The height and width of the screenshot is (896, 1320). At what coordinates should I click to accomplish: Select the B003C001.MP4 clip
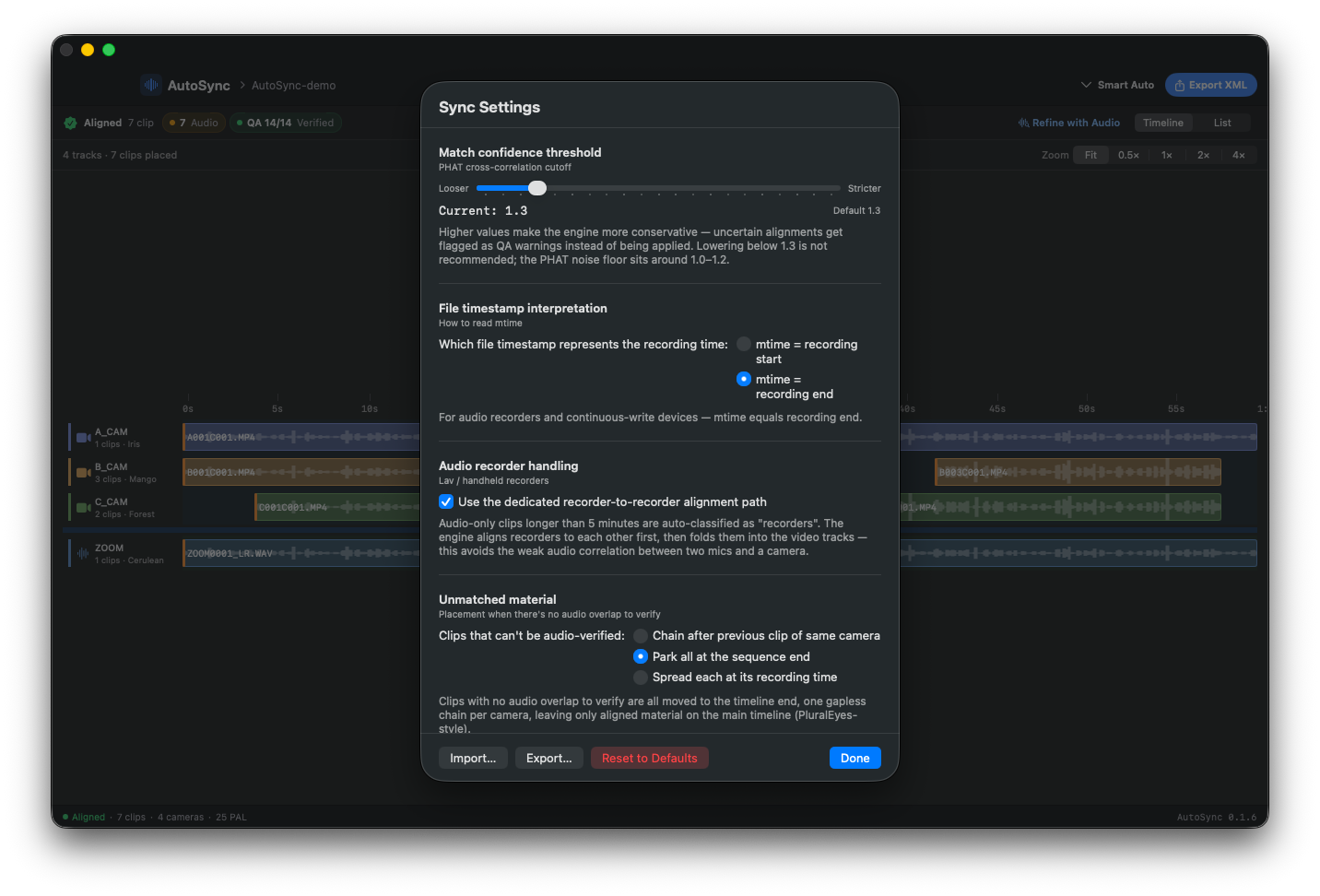pyautogui.click(x=1078, y=472)
